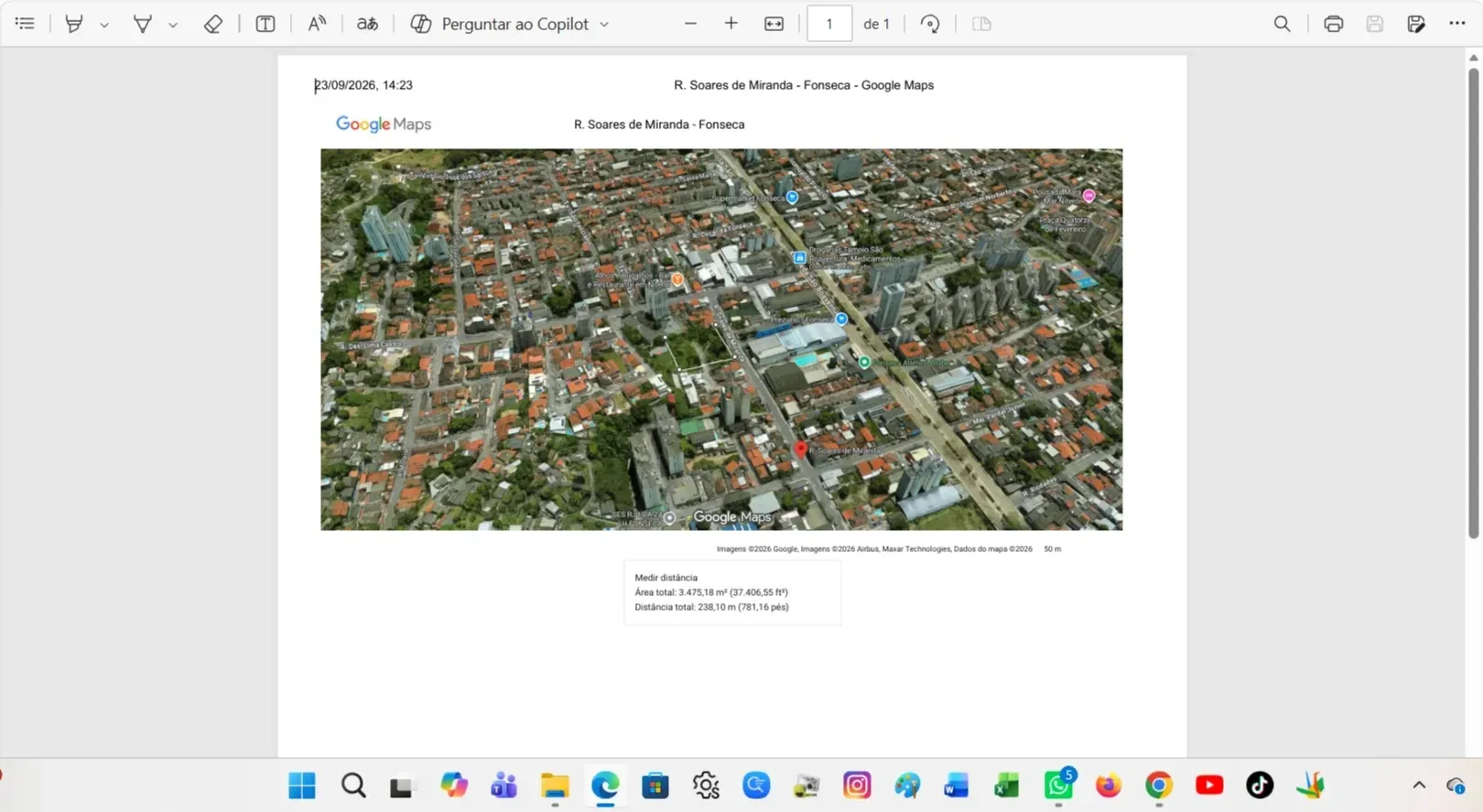Viewport: 1483px width, 812px height.
Task: Expand the Perguntar ao Copilot dropdown arrow
Action: coord(604,25)
